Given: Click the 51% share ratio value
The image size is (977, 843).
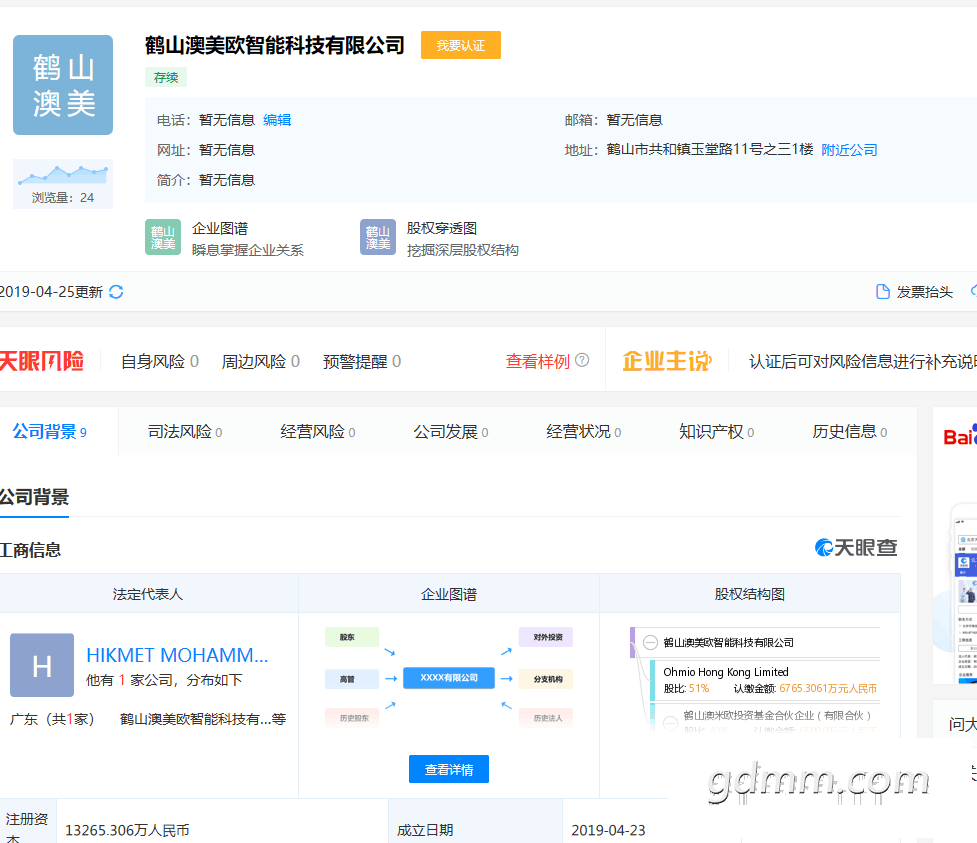Looking at the screenshot, I should point(699,688).
